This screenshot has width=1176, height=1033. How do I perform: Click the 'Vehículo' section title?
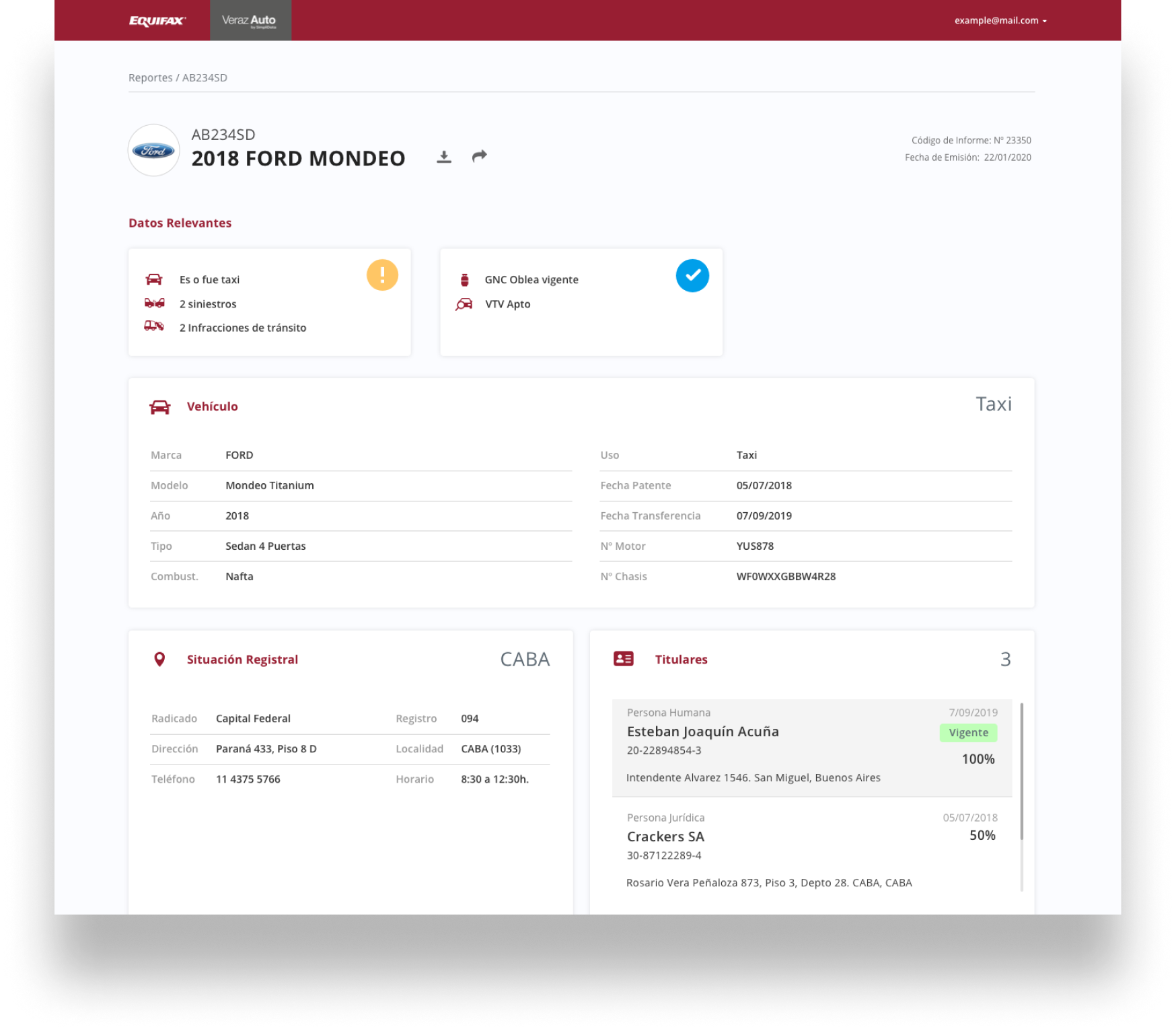tap(213, 406)
